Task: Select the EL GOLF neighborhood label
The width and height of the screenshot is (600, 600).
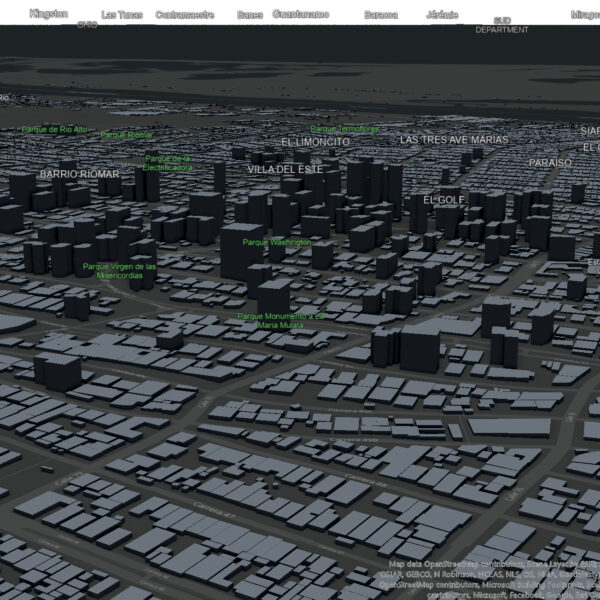Action: pyautogui.click(x=443, y=200)
